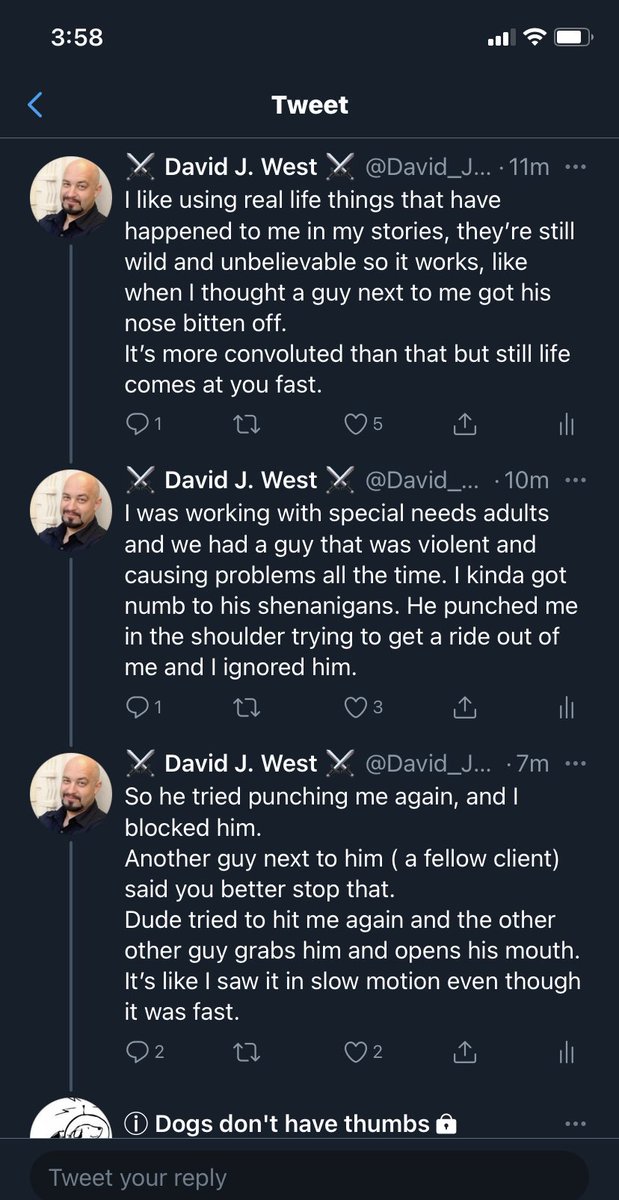Tap the avatar on the second tweet
The image size is (619, 1200).
(71, 510)
